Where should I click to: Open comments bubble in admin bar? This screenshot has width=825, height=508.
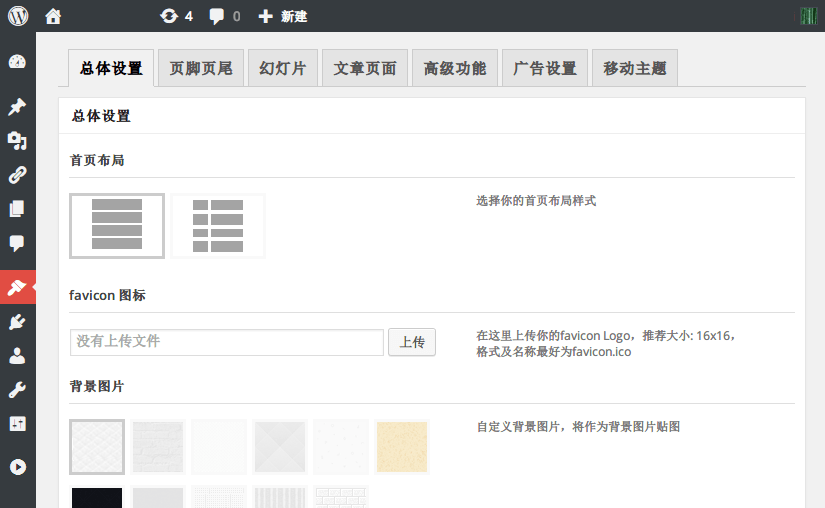[225, 16]
